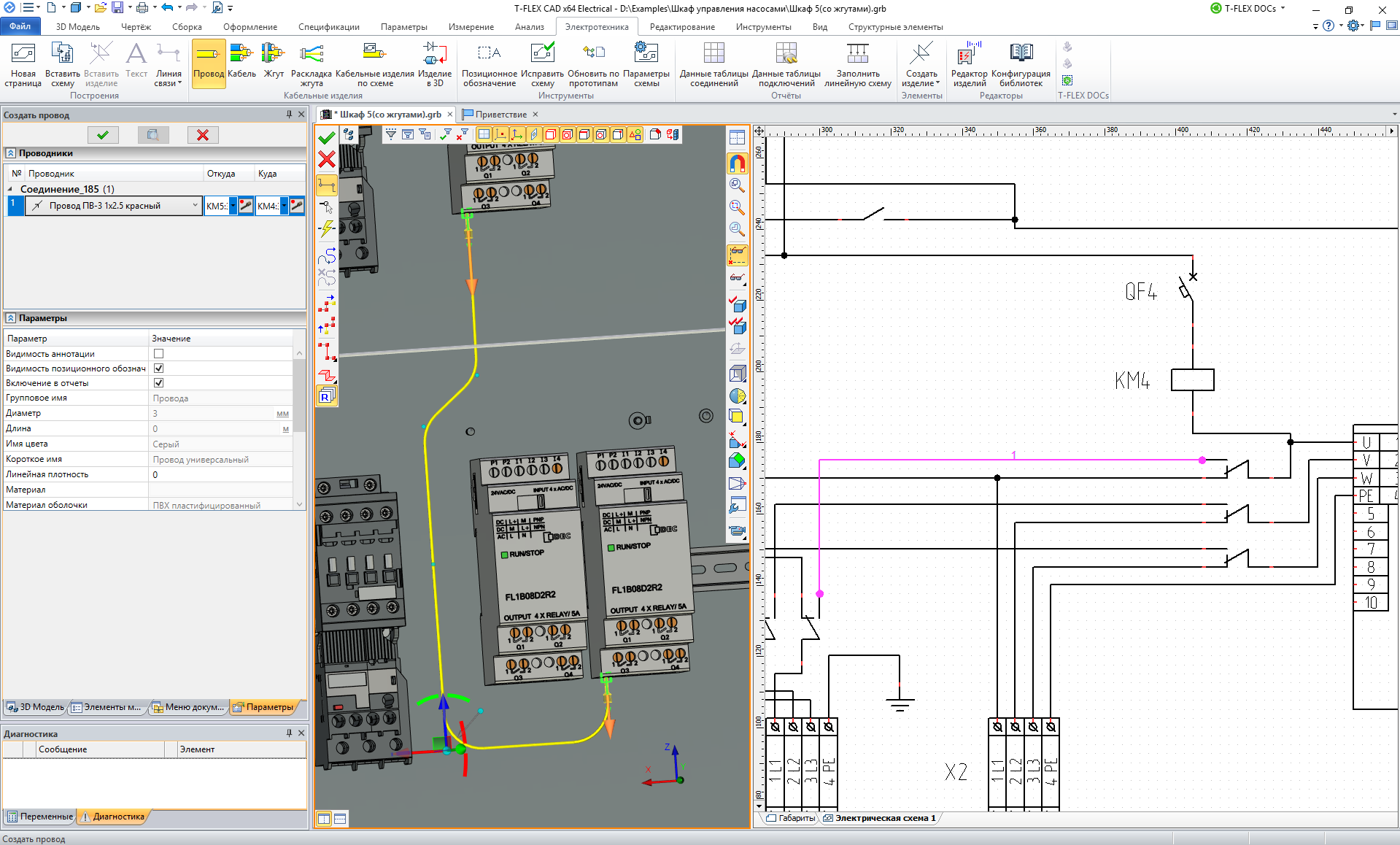
Task: Click the preview button in Создать провод
Action: [x=153, y=135]
